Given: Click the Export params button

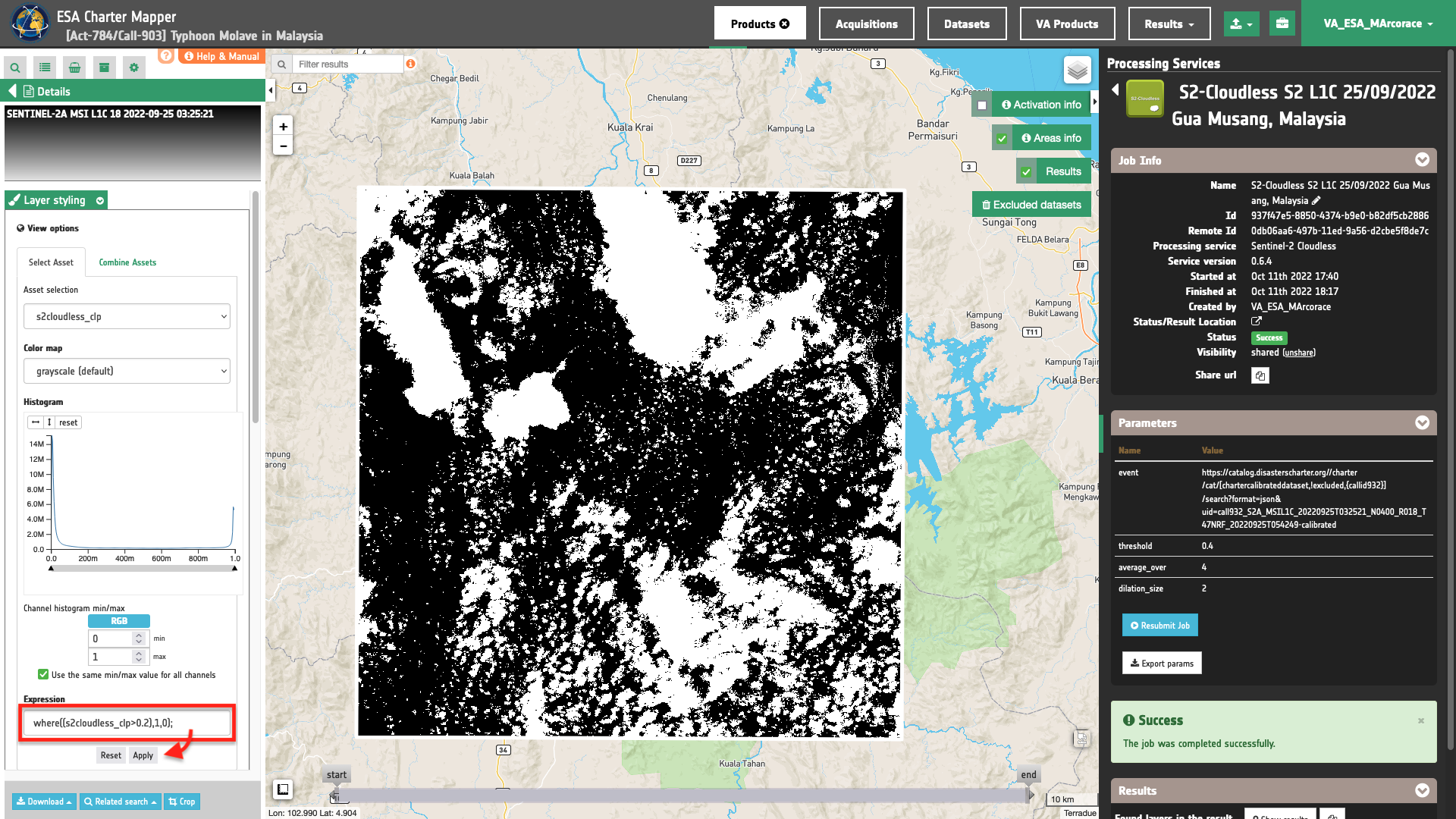Looking at the screenshot, I should tap(1162, 664).
